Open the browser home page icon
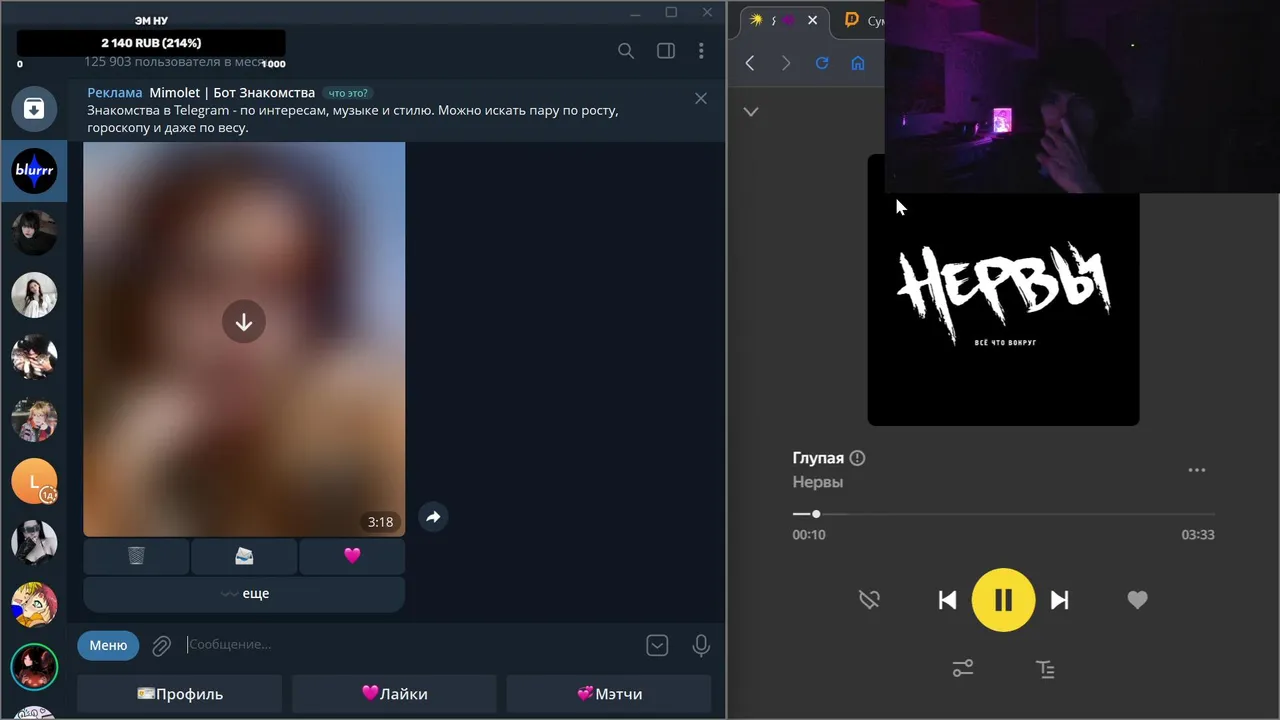Image resolution: width=1280 pixels, height=720 pixels. tap(858, 63)
